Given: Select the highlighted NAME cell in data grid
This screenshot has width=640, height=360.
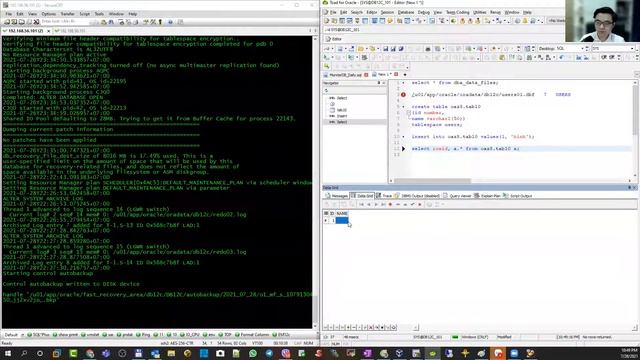Looking at the screenshot, I should point(342,220).
